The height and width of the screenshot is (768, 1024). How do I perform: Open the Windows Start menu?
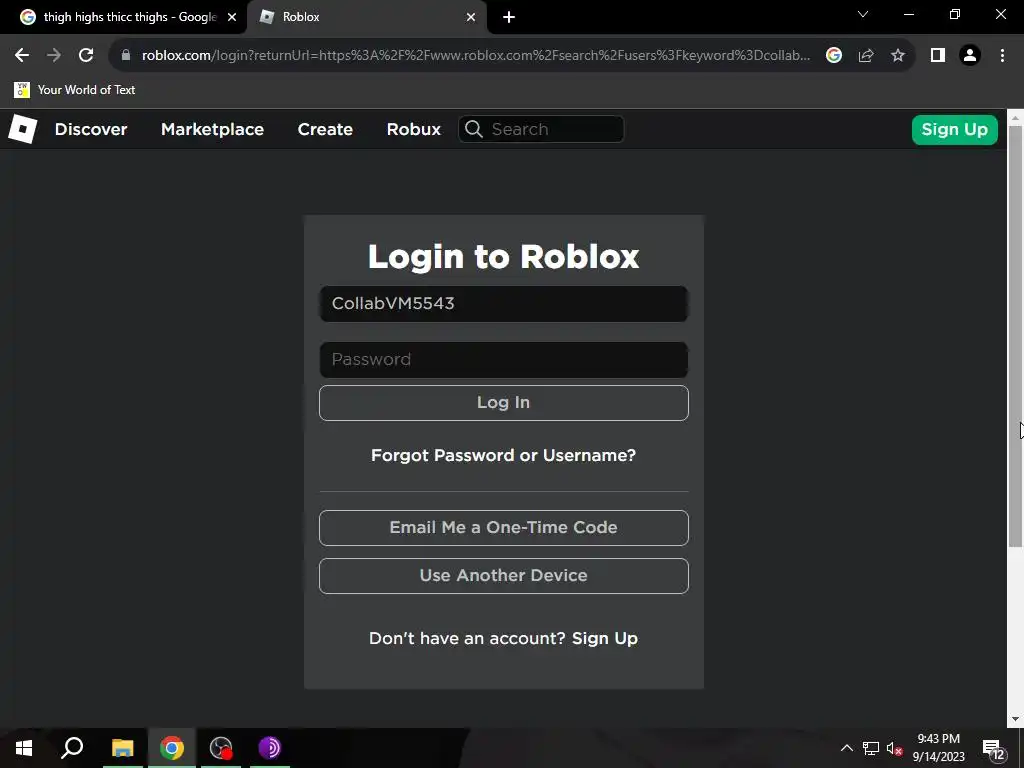[24, 748]
